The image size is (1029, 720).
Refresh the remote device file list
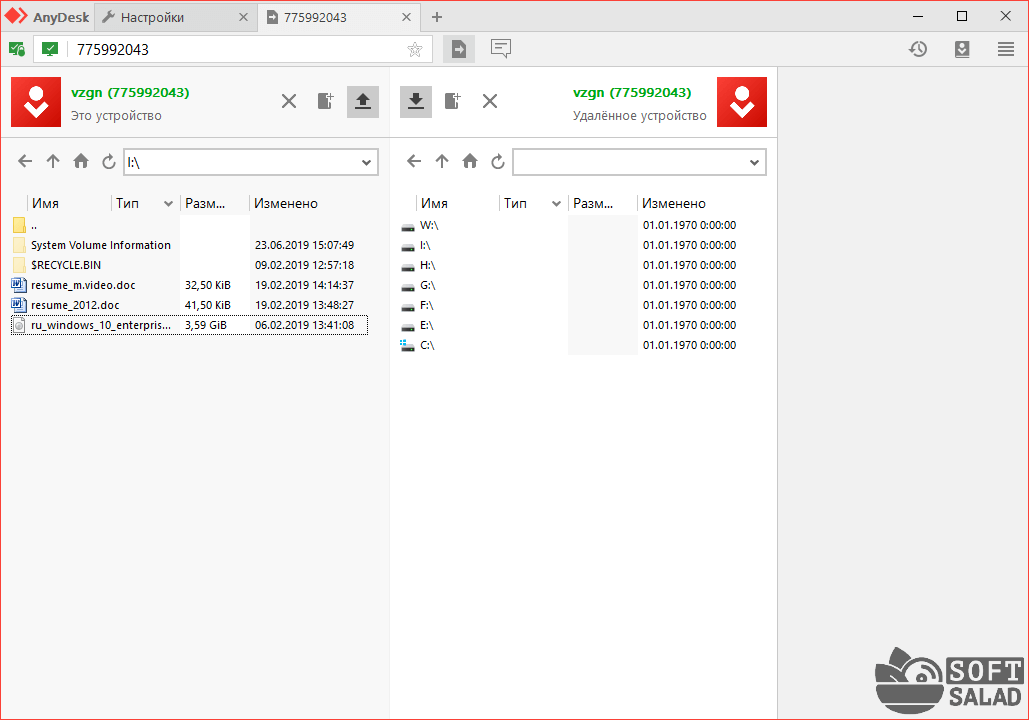(498, 161)
